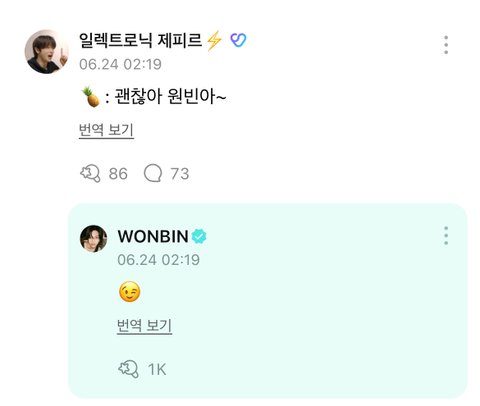Open WONBIN's profile picture
The image size is (480, 406).
(94, 238)
